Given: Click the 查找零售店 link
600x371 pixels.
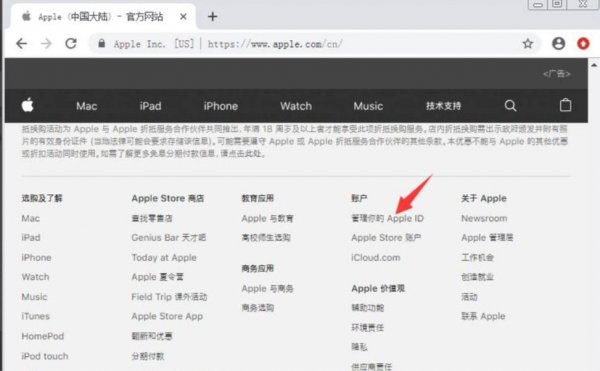Looking at the screenshot, I should point(152,218).
